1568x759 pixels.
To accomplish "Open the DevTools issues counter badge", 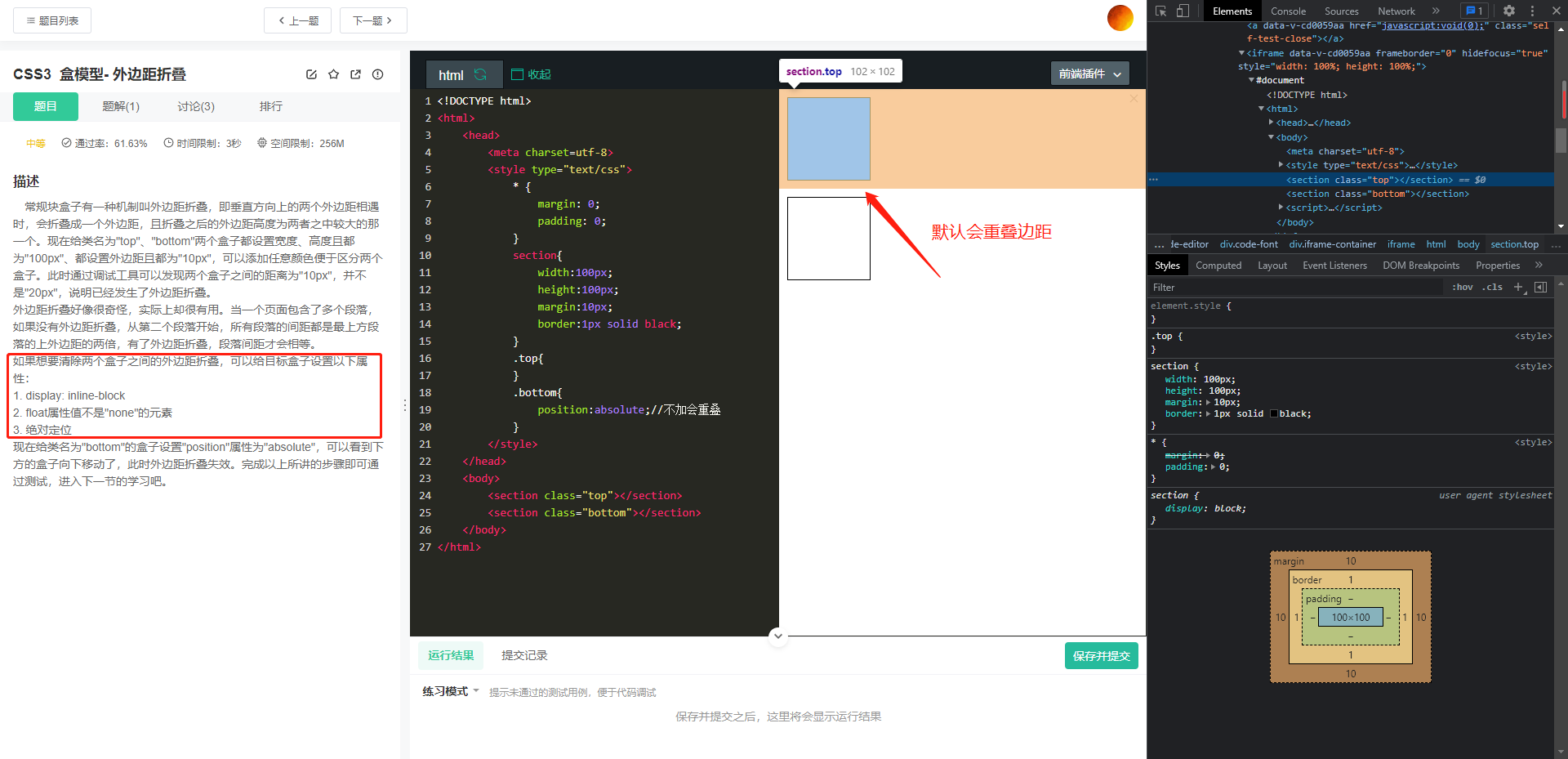I will [x=1475, y=11].
